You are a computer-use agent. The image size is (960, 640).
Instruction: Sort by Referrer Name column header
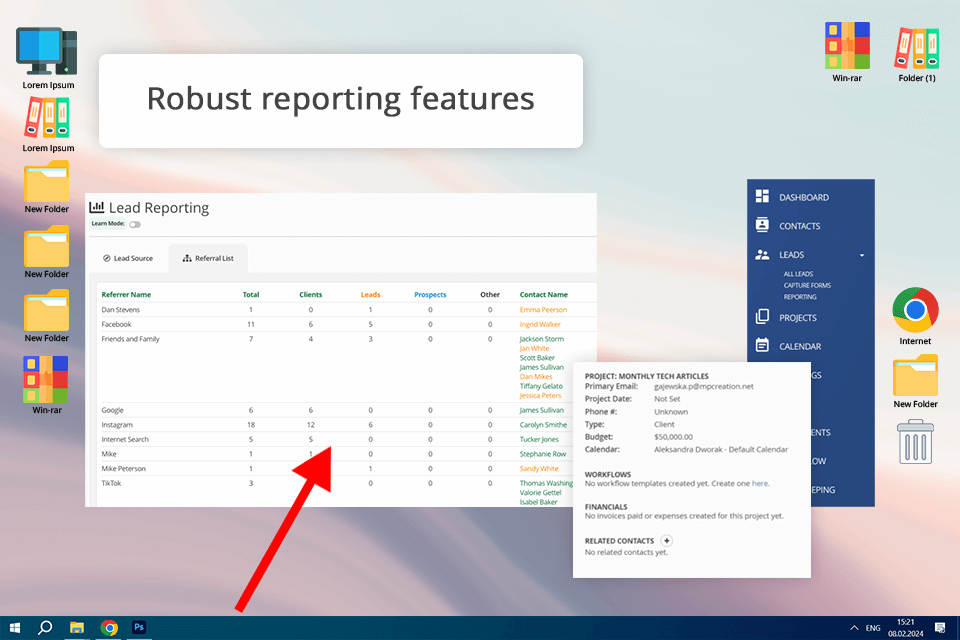pyautogui.click(x=126, y=295)
